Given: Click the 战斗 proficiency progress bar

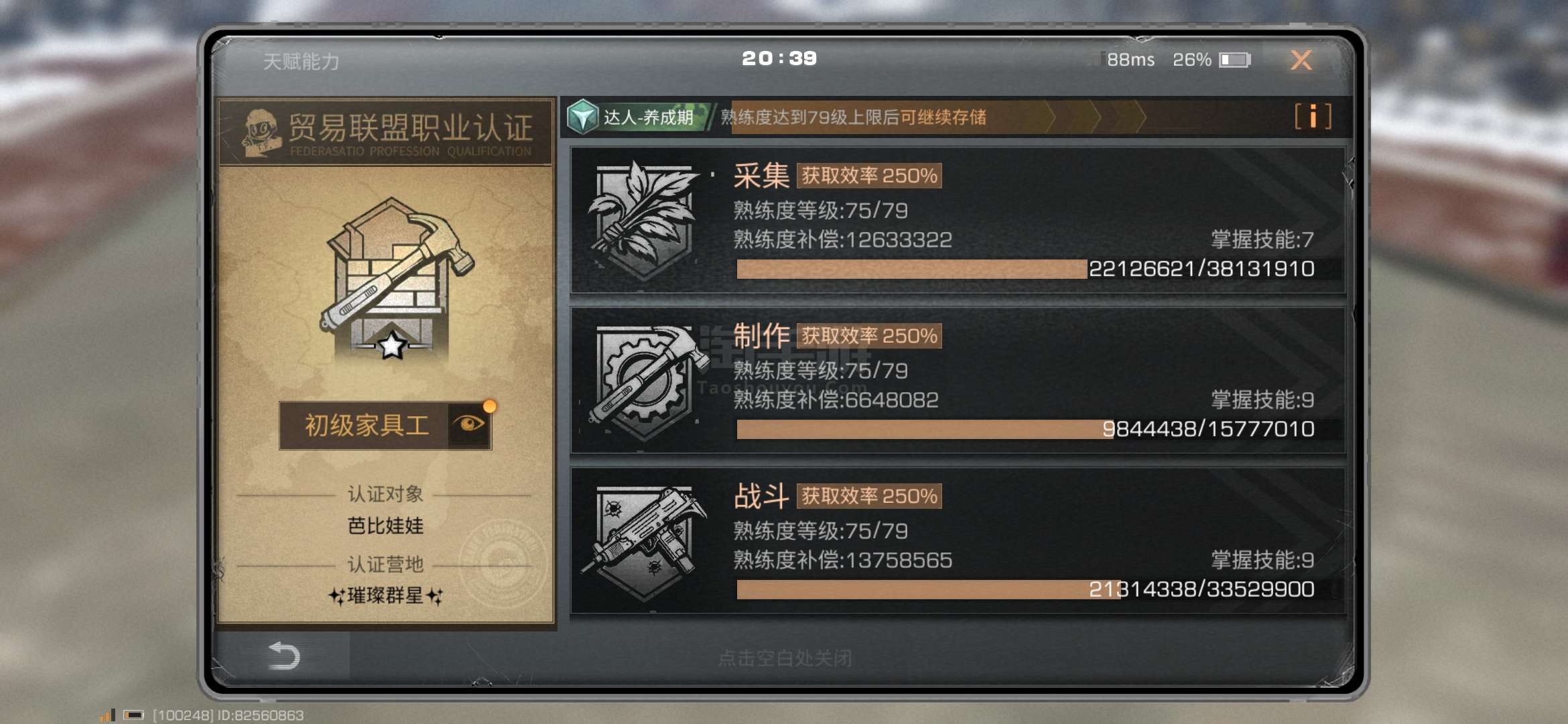Looking at the screenshot, I should (x=1025, y=589).
